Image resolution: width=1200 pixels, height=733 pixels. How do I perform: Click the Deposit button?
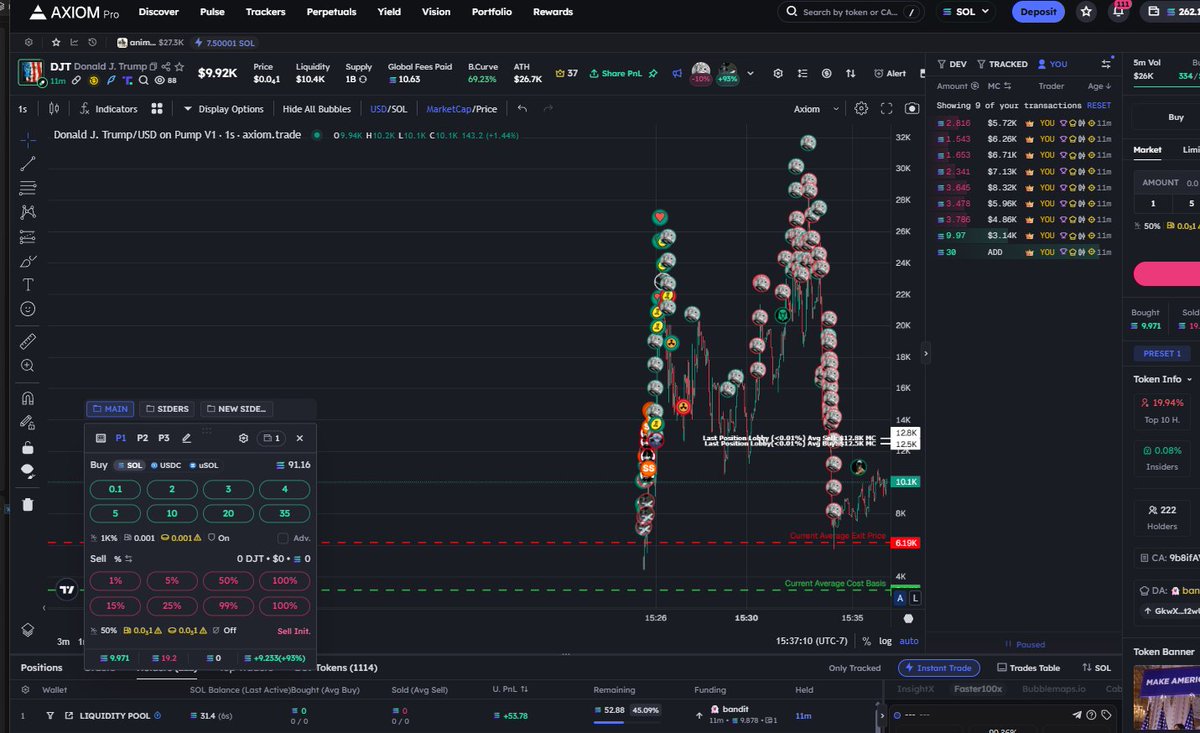1038,12
